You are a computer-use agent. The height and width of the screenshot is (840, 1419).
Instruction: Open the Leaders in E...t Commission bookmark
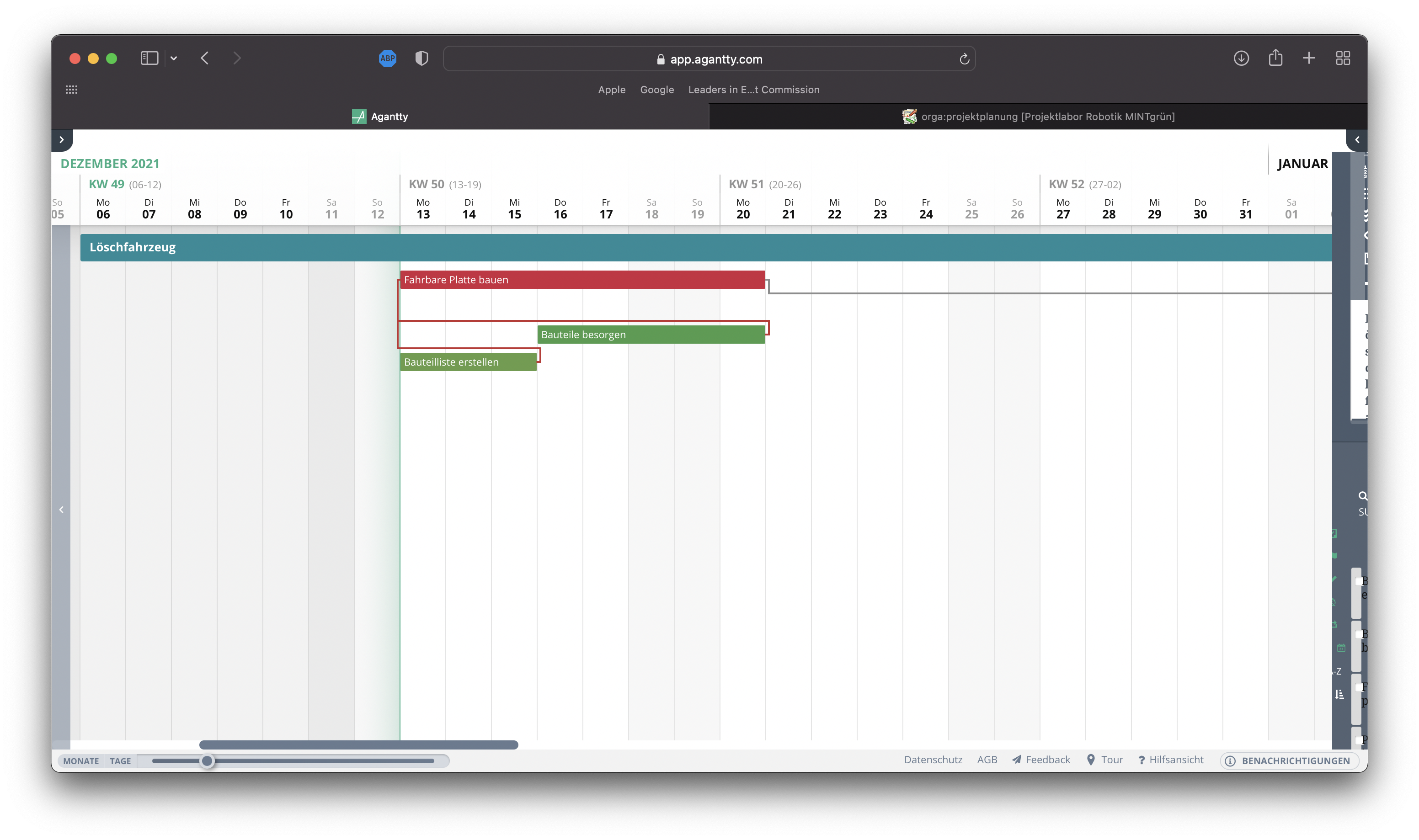[753, 90]
